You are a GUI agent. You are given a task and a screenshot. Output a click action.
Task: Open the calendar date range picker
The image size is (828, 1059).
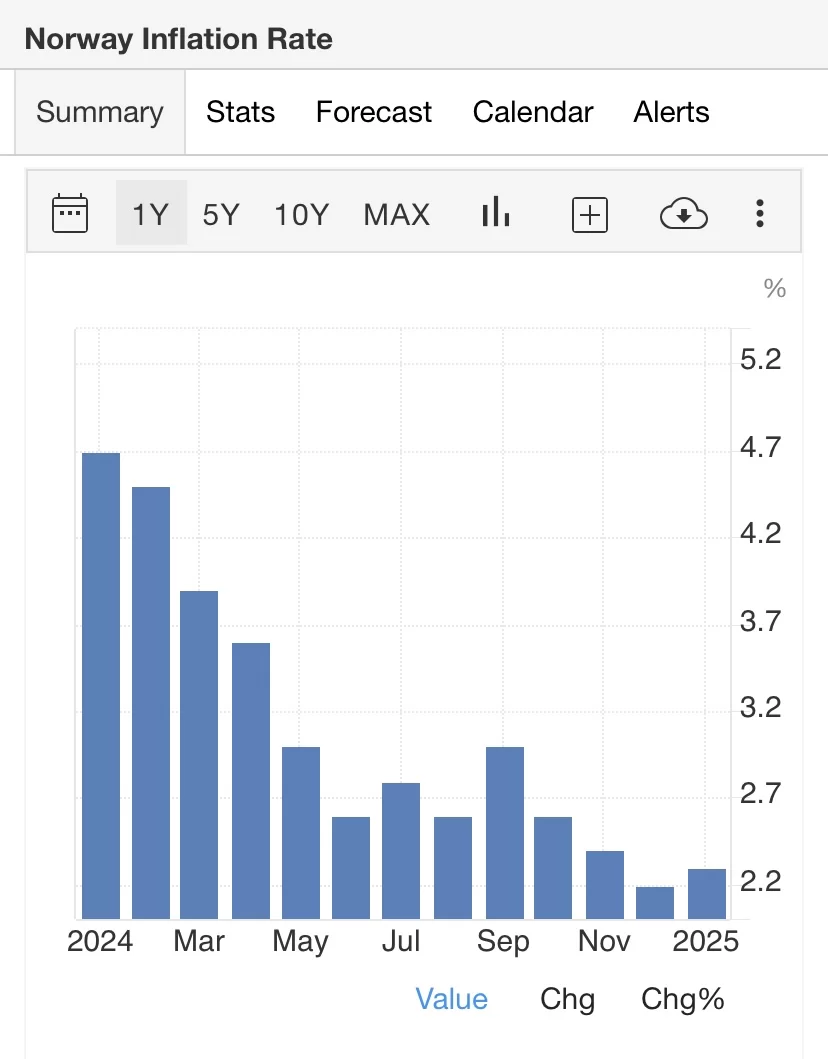click(x=70, y=214)
